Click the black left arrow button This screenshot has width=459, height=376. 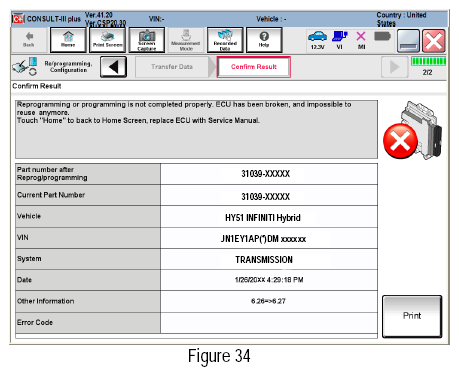[x=113, y=67]
